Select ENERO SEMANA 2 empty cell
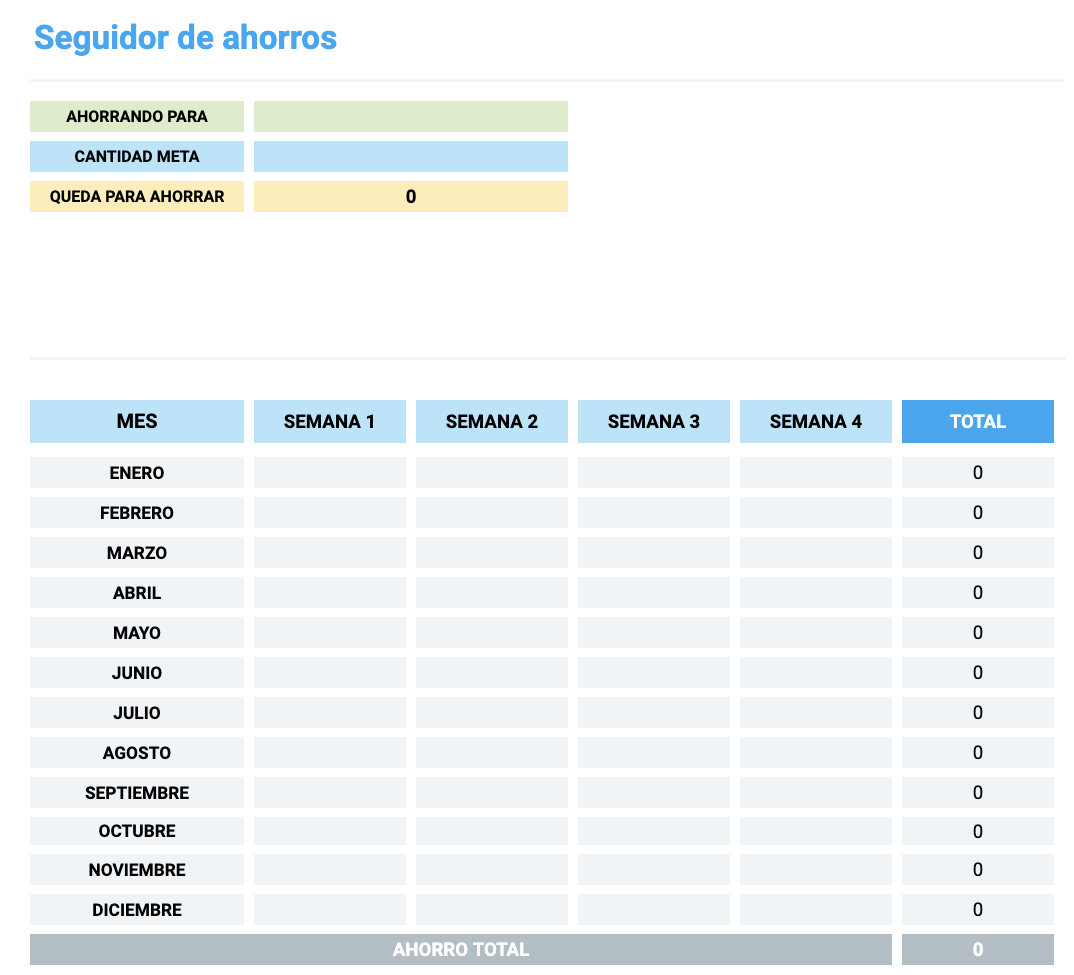 tap(492, 473)
